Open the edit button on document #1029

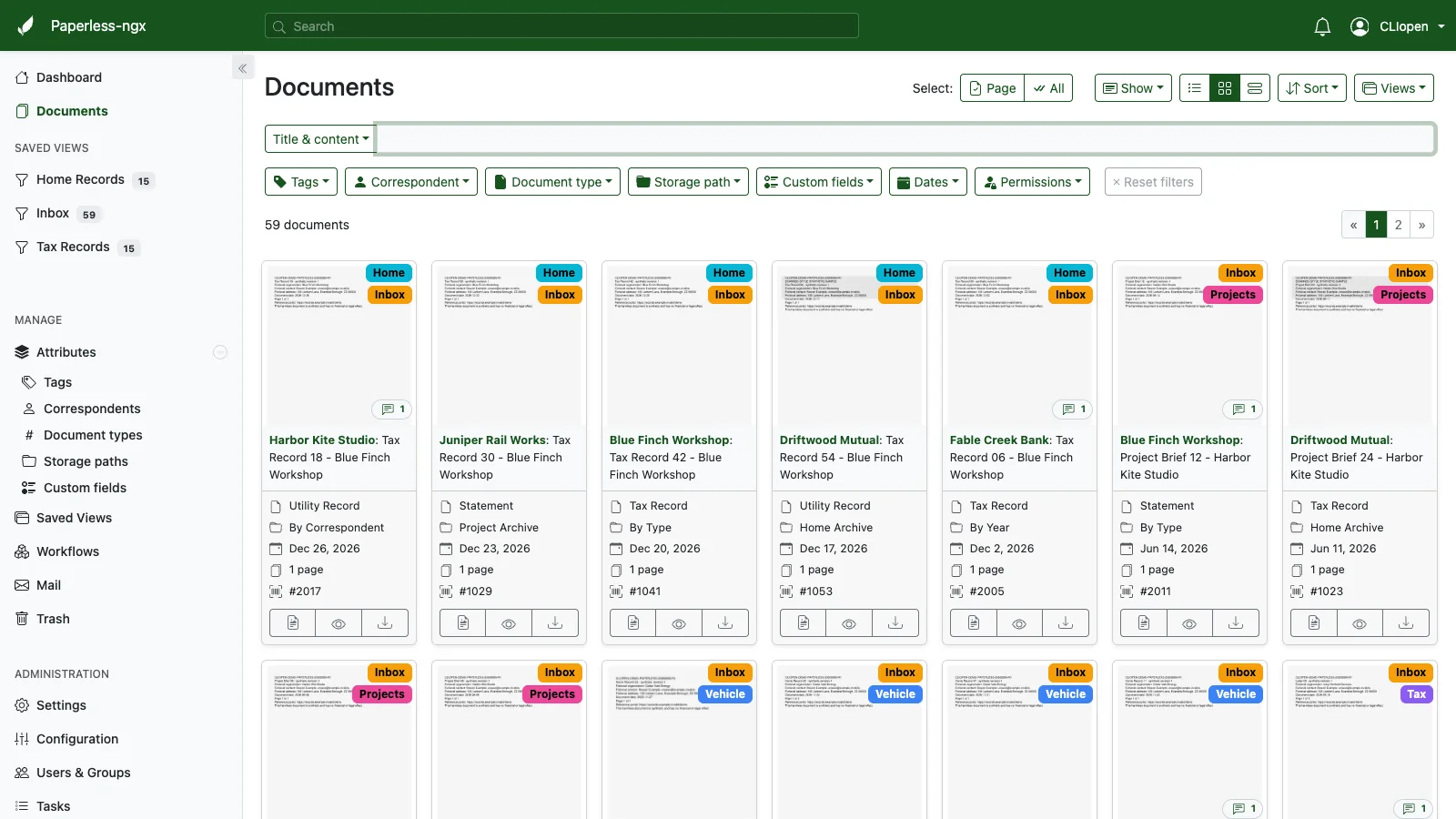[463, 623]
